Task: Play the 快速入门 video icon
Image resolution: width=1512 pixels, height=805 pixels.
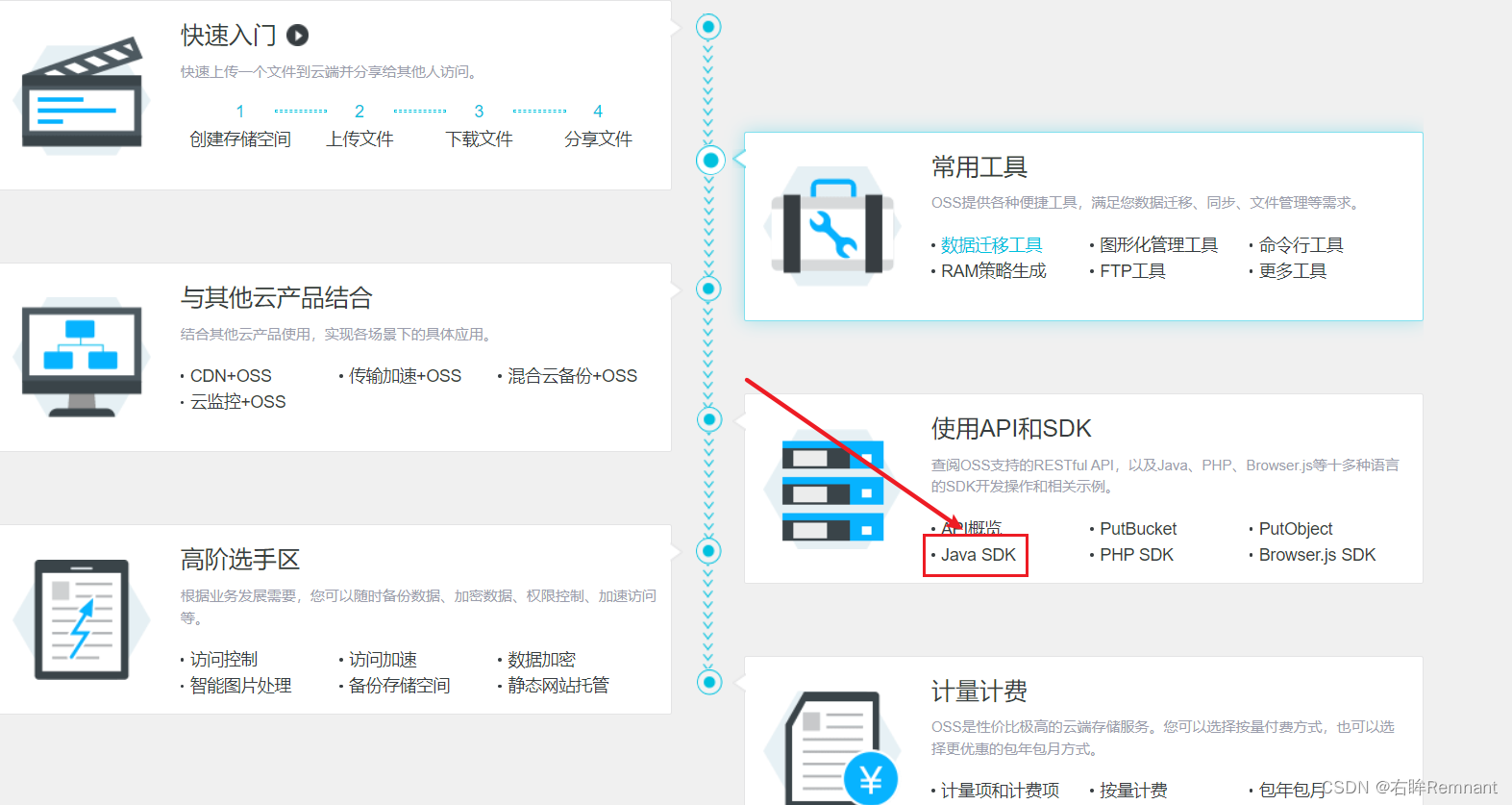Action: point(298,36)
